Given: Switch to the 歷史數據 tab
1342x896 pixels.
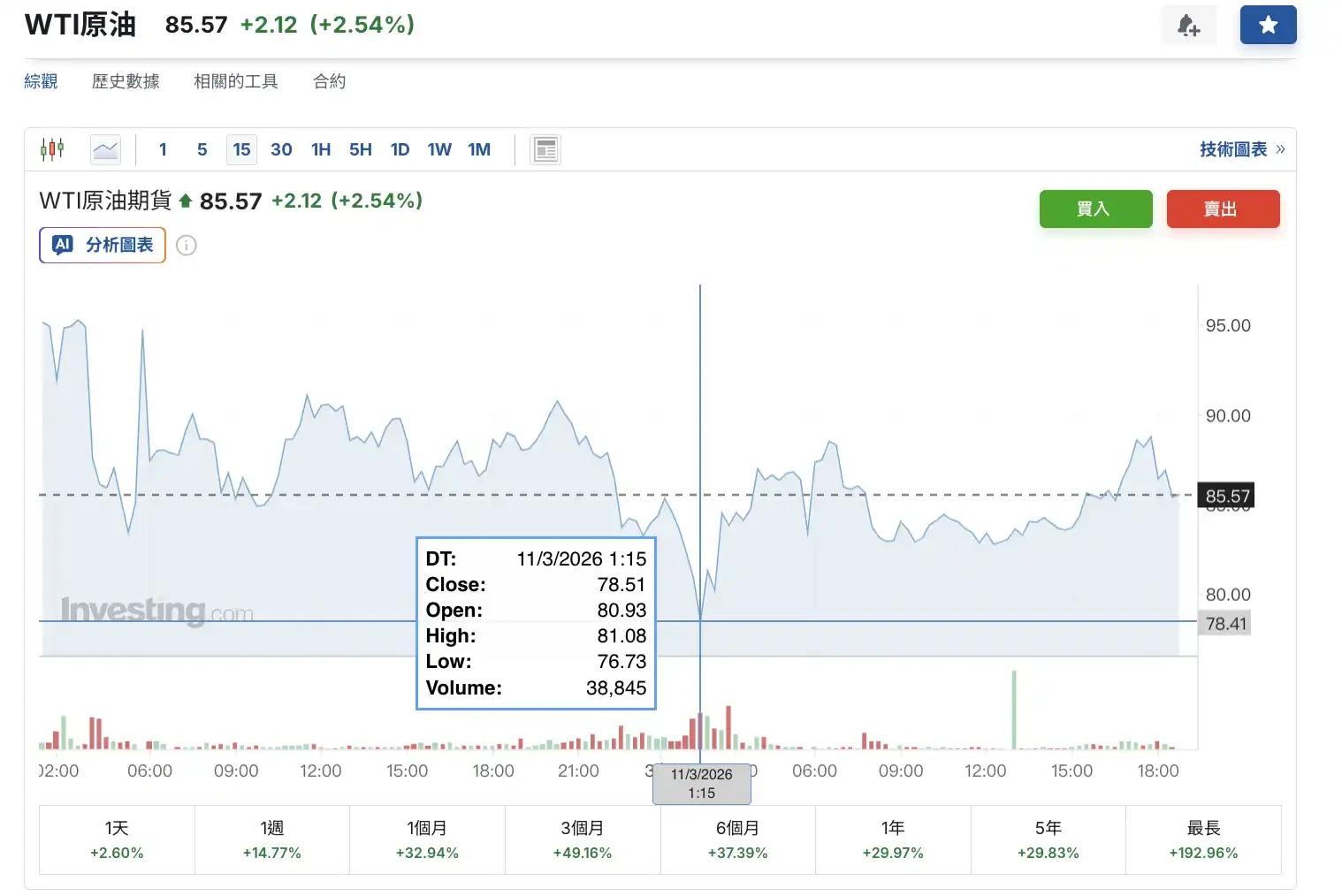Looking at the screenshot, I should point(126,80).
